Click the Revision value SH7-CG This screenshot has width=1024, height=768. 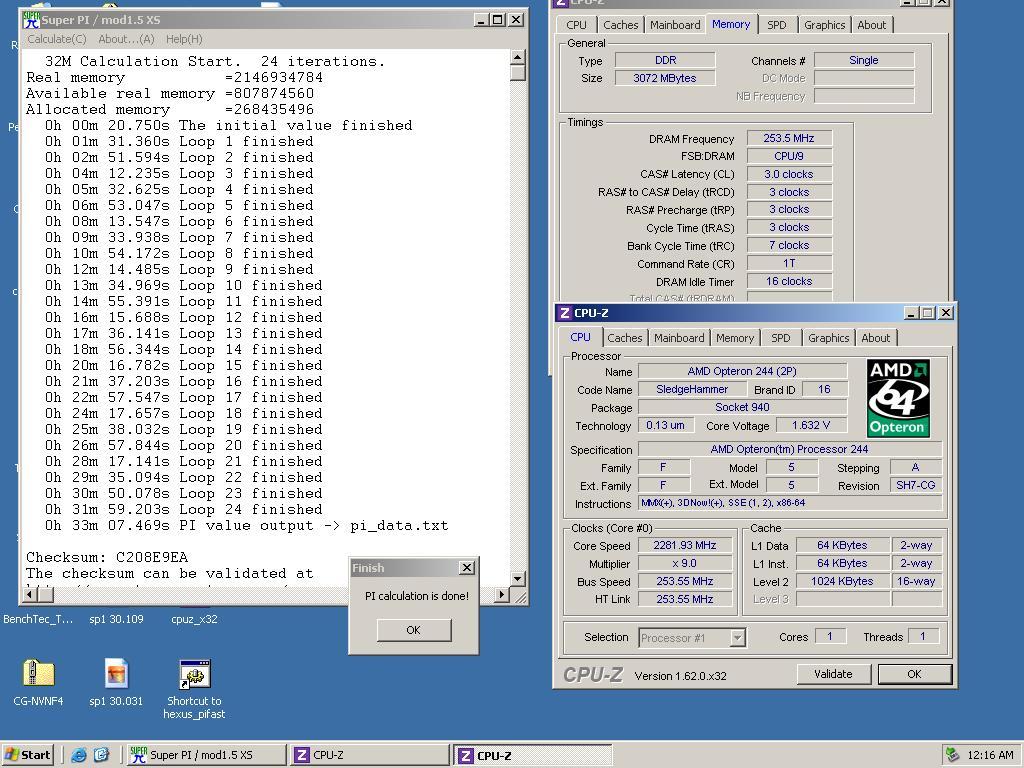click(916, 485)
